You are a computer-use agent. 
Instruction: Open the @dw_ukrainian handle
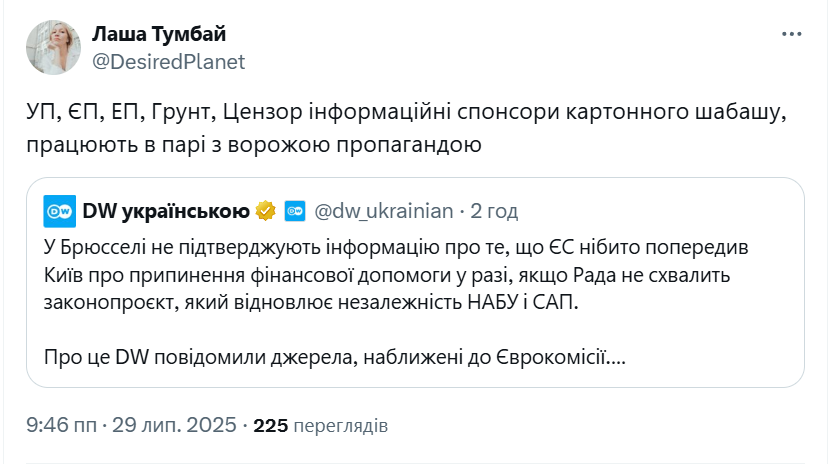(383, 211)
